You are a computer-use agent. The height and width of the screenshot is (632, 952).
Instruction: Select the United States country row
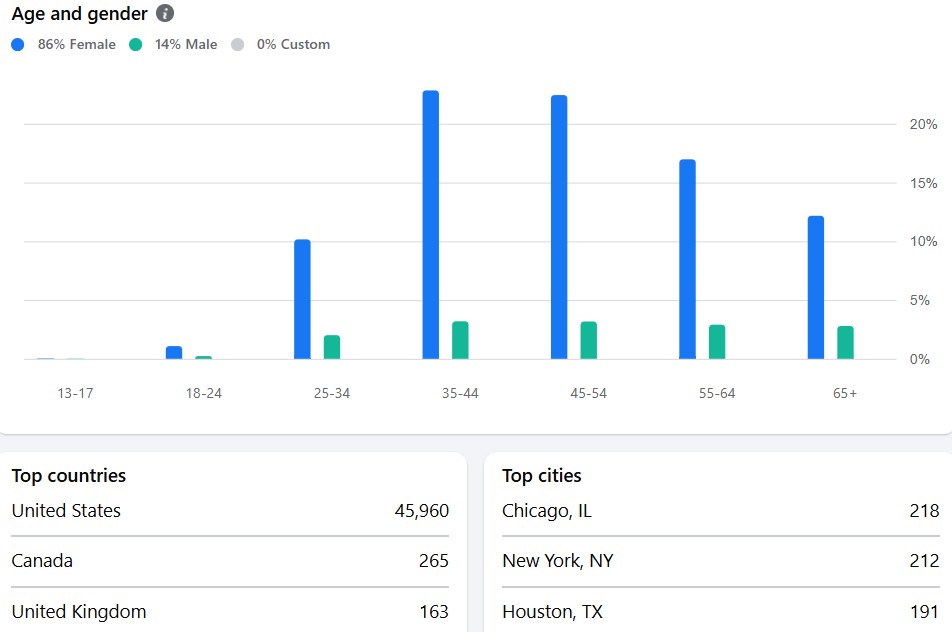[230, 511]
